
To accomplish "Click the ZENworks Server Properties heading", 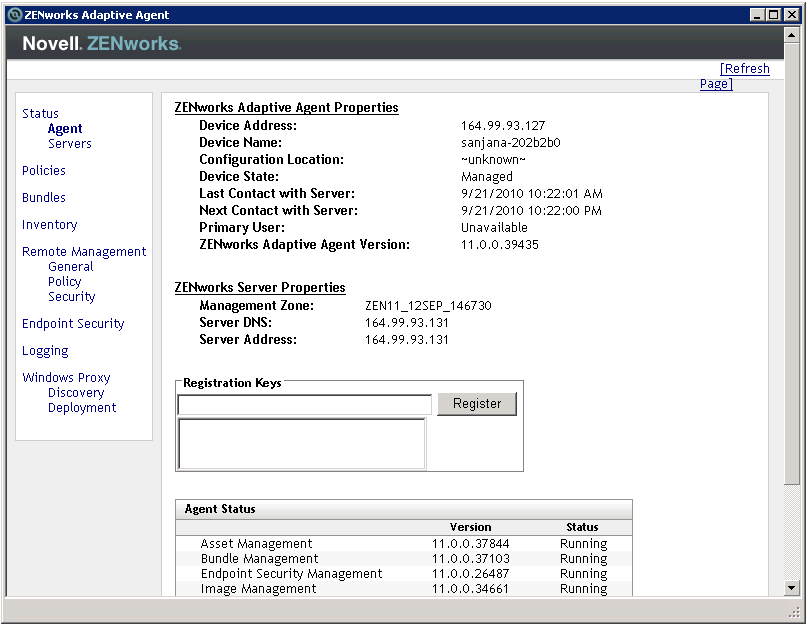I will click(260, 287).
